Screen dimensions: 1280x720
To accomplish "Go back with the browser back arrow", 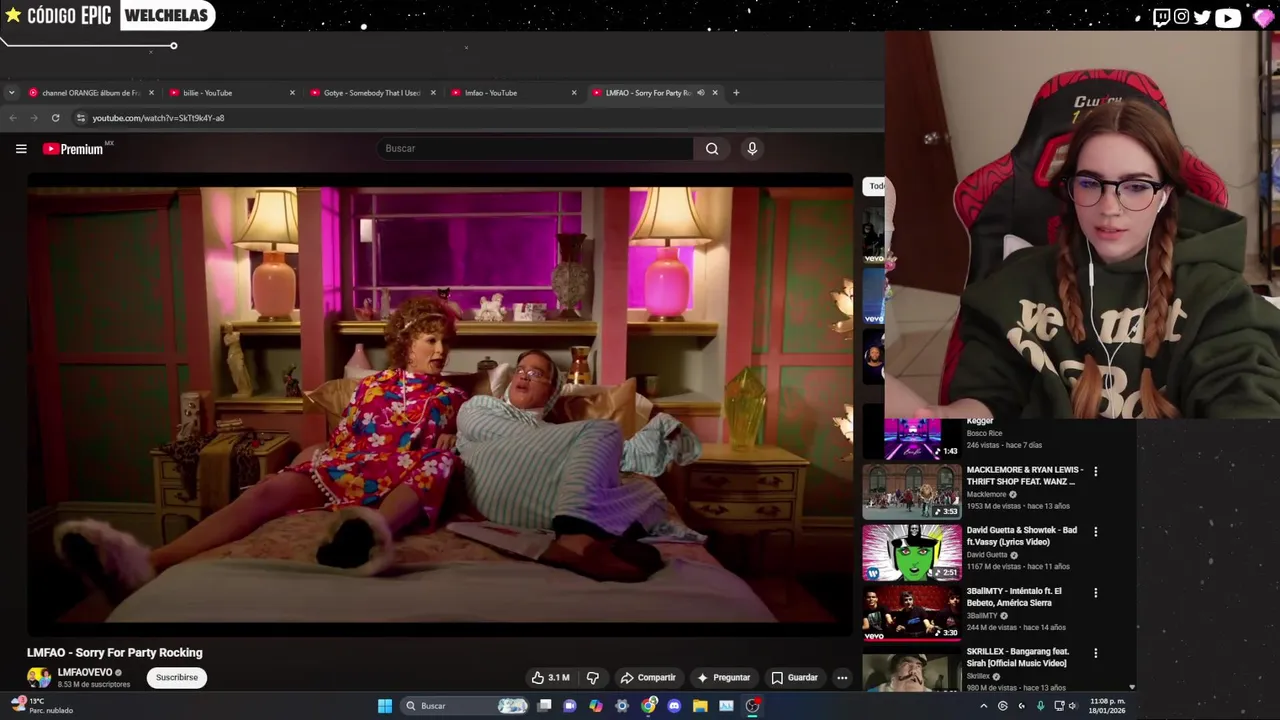I will pyautogui.click(x=12, y=118).
